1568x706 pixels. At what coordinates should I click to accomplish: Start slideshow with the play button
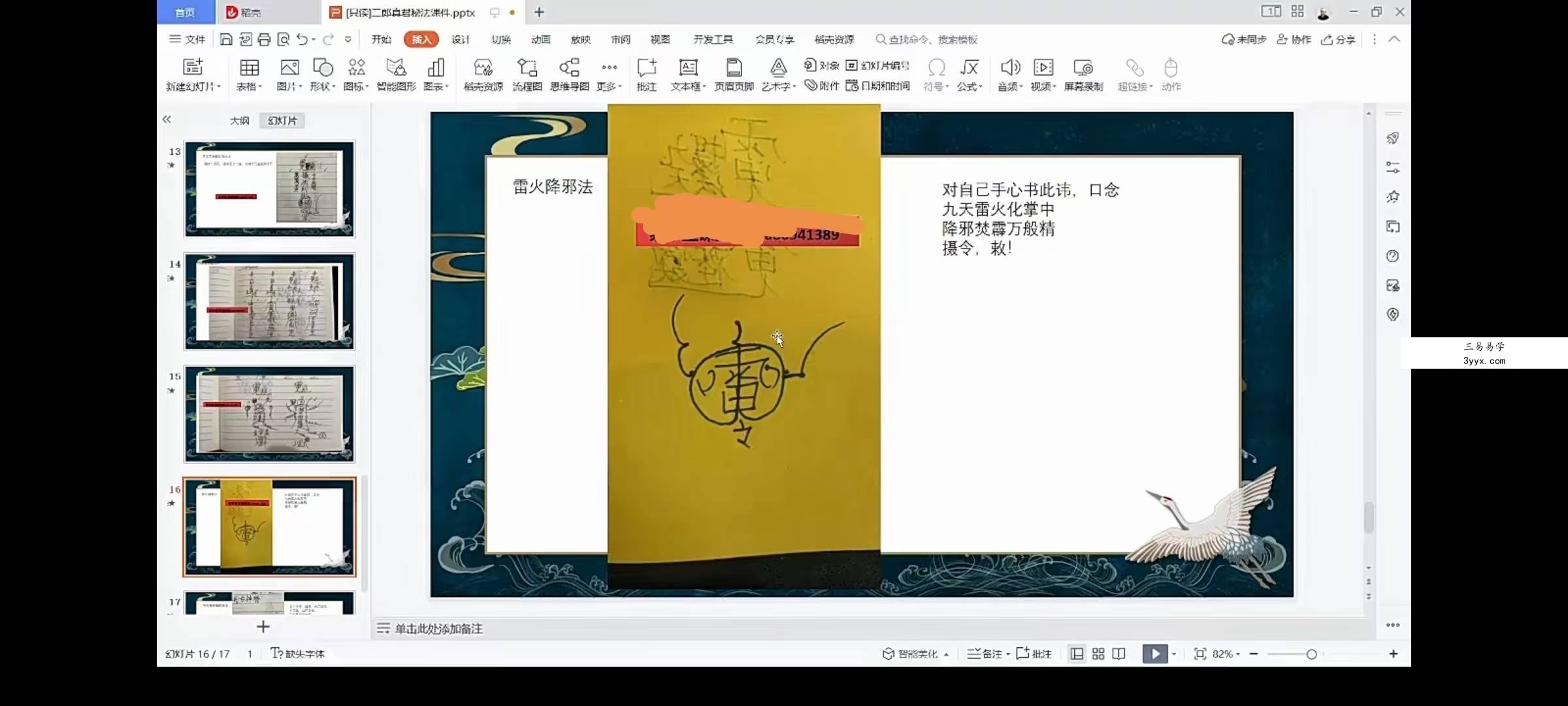coord(1155,654)
